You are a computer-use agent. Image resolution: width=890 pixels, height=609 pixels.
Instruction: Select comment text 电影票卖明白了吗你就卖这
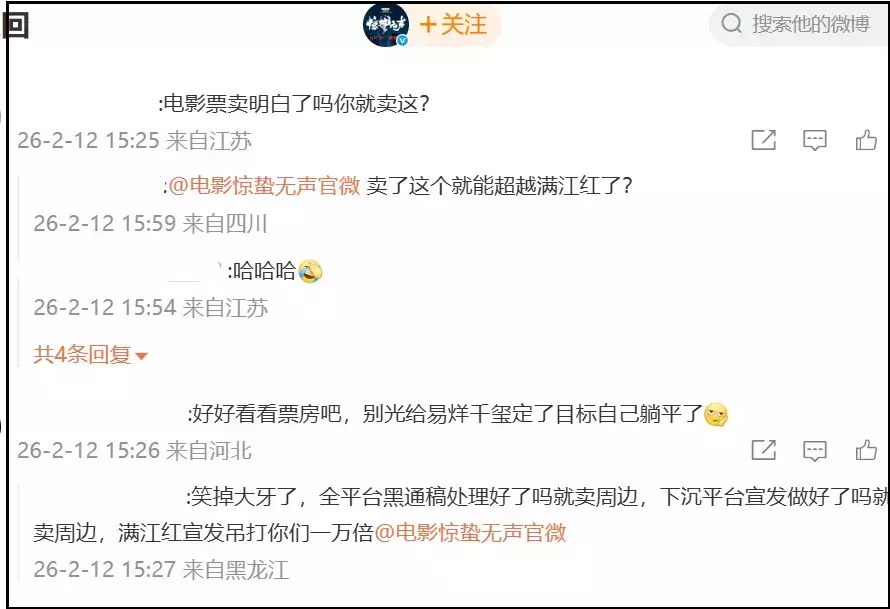pyautogui.click(x=291, y=104)
